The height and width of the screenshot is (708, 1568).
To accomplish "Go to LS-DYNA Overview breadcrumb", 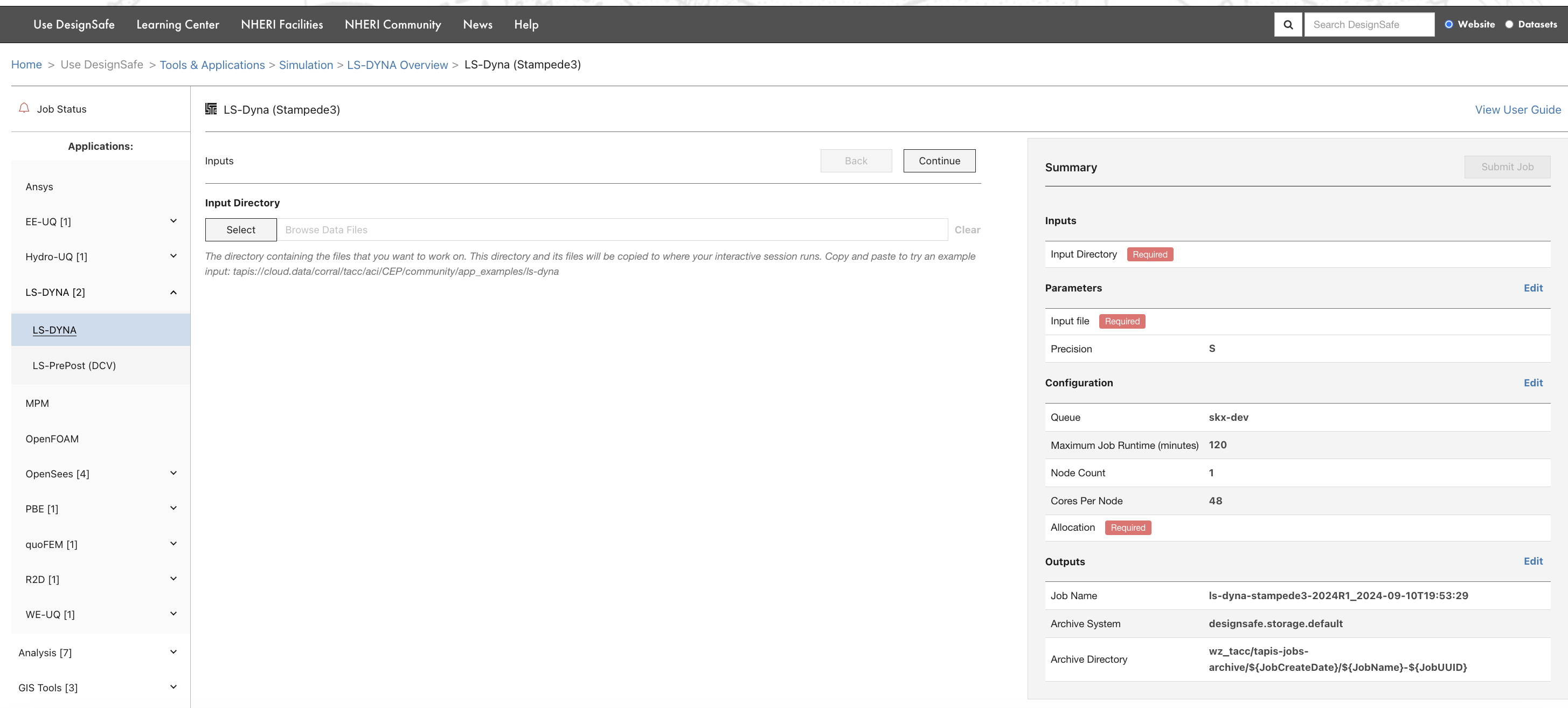I will 397,65.
